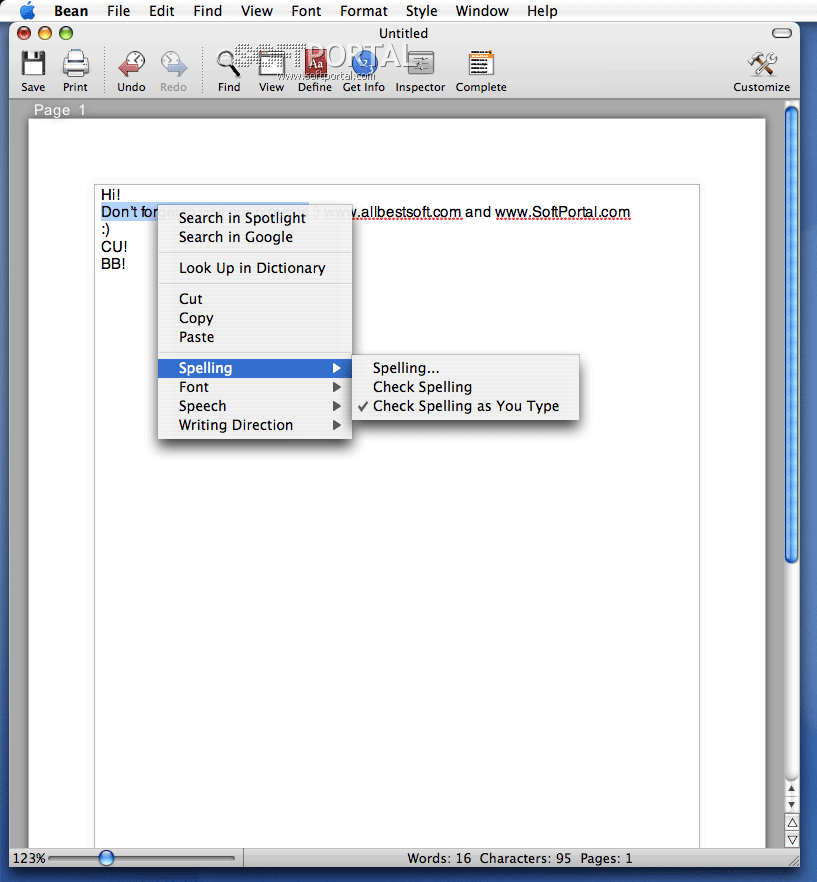This screenshot has width=817, height=882.
Task: Open the View menu in the menu bar
Action: click(x=257, y=11)
